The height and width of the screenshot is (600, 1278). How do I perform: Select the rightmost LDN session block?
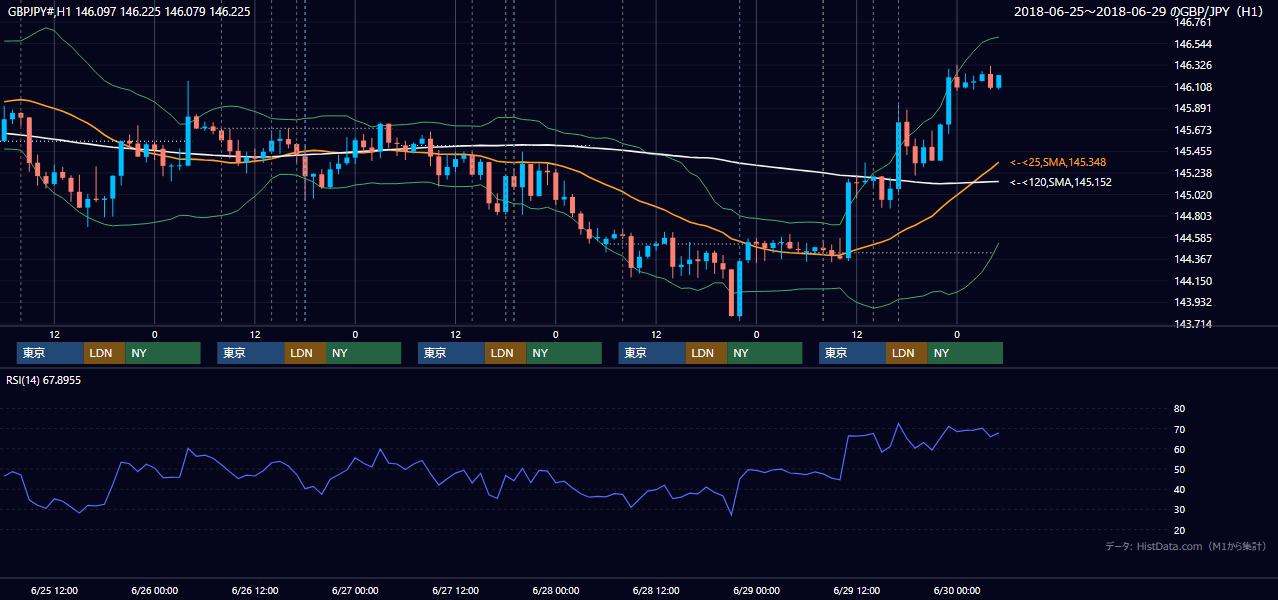point(907,353)
